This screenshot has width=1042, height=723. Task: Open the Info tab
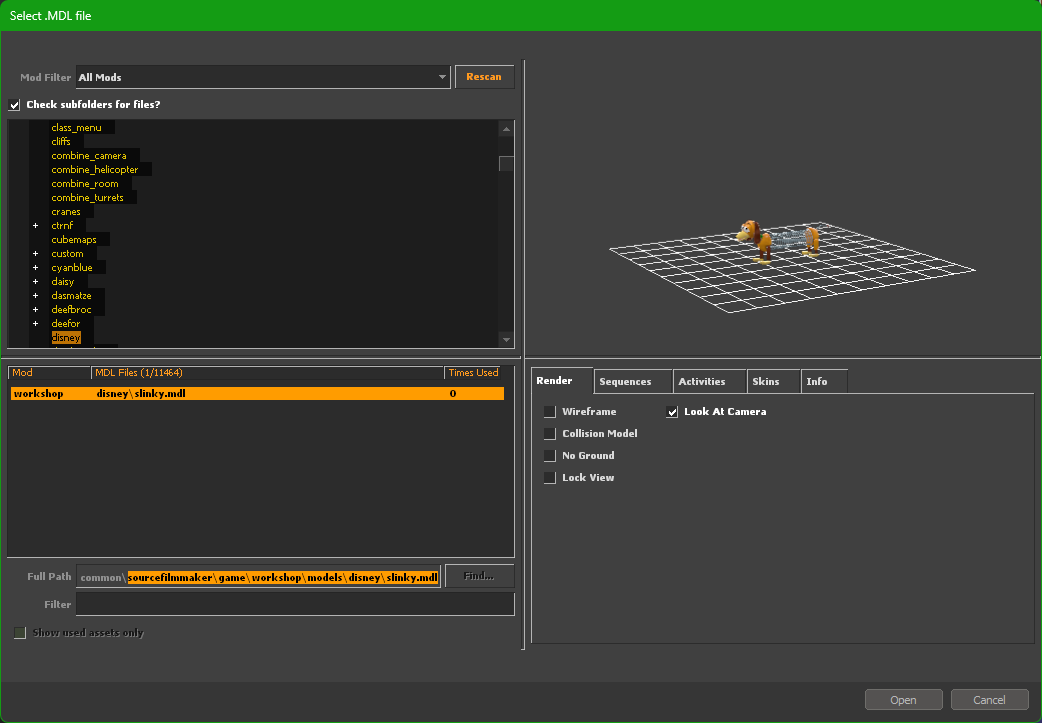(x=824, y=381)
